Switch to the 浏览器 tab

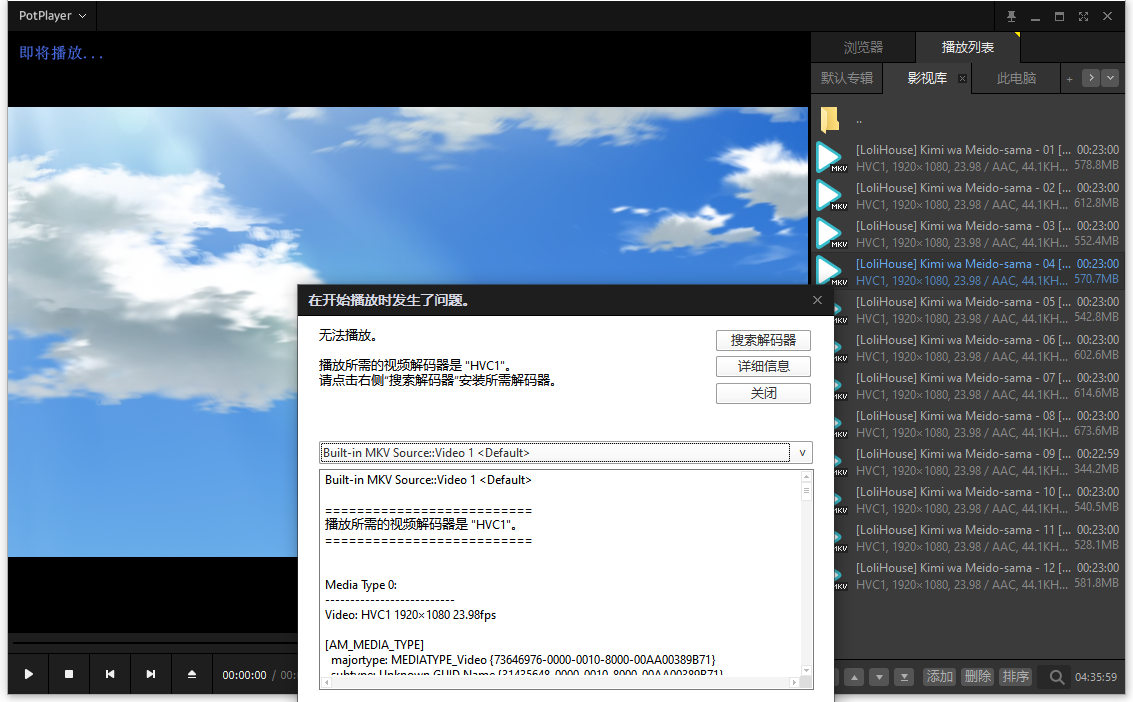point(863,47)
